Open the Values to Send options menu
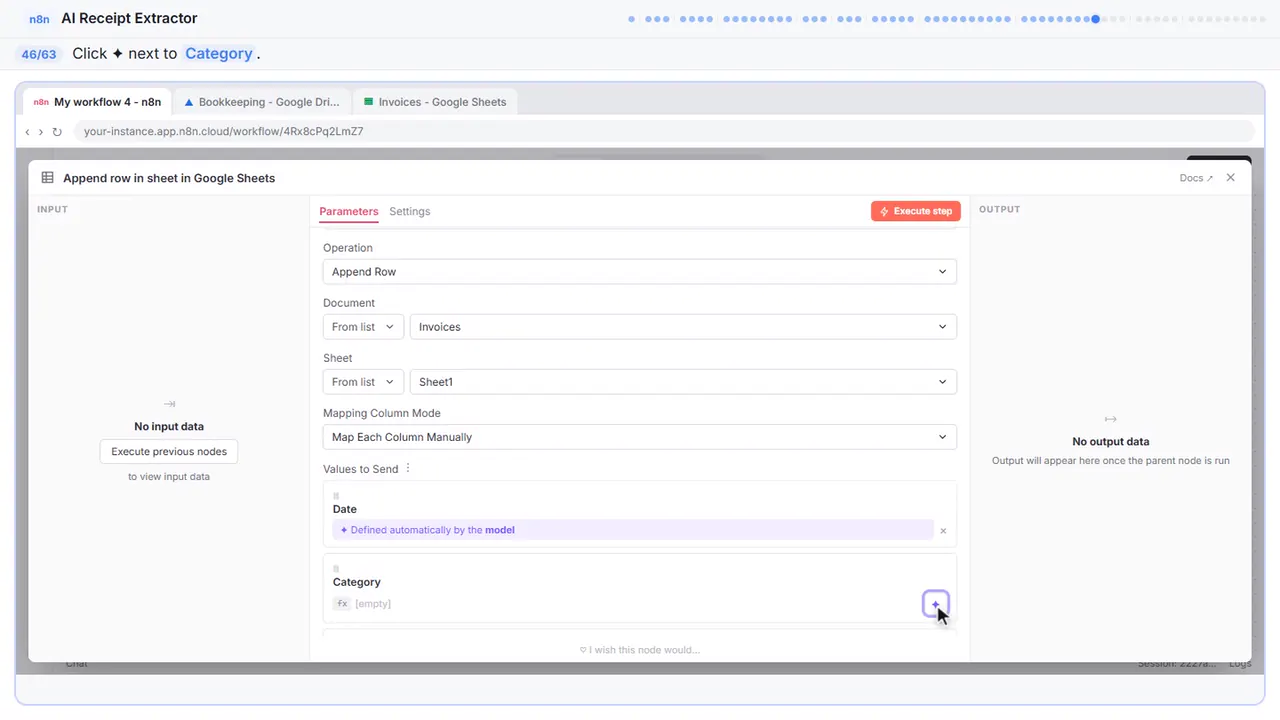Image resolution: width=1280 pixels, height=720 pixels. tap(408, 469)
